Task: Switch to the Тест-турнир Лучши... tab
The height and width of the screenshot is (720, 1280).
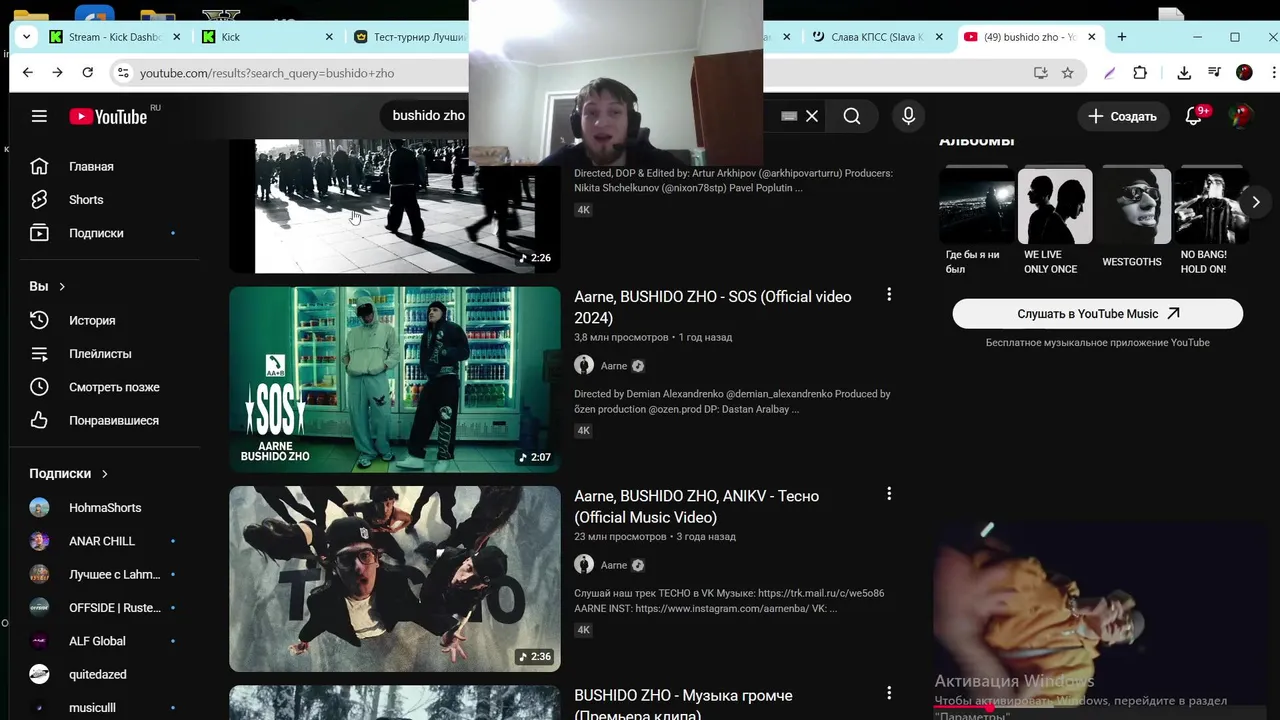Action: [409, 37]
